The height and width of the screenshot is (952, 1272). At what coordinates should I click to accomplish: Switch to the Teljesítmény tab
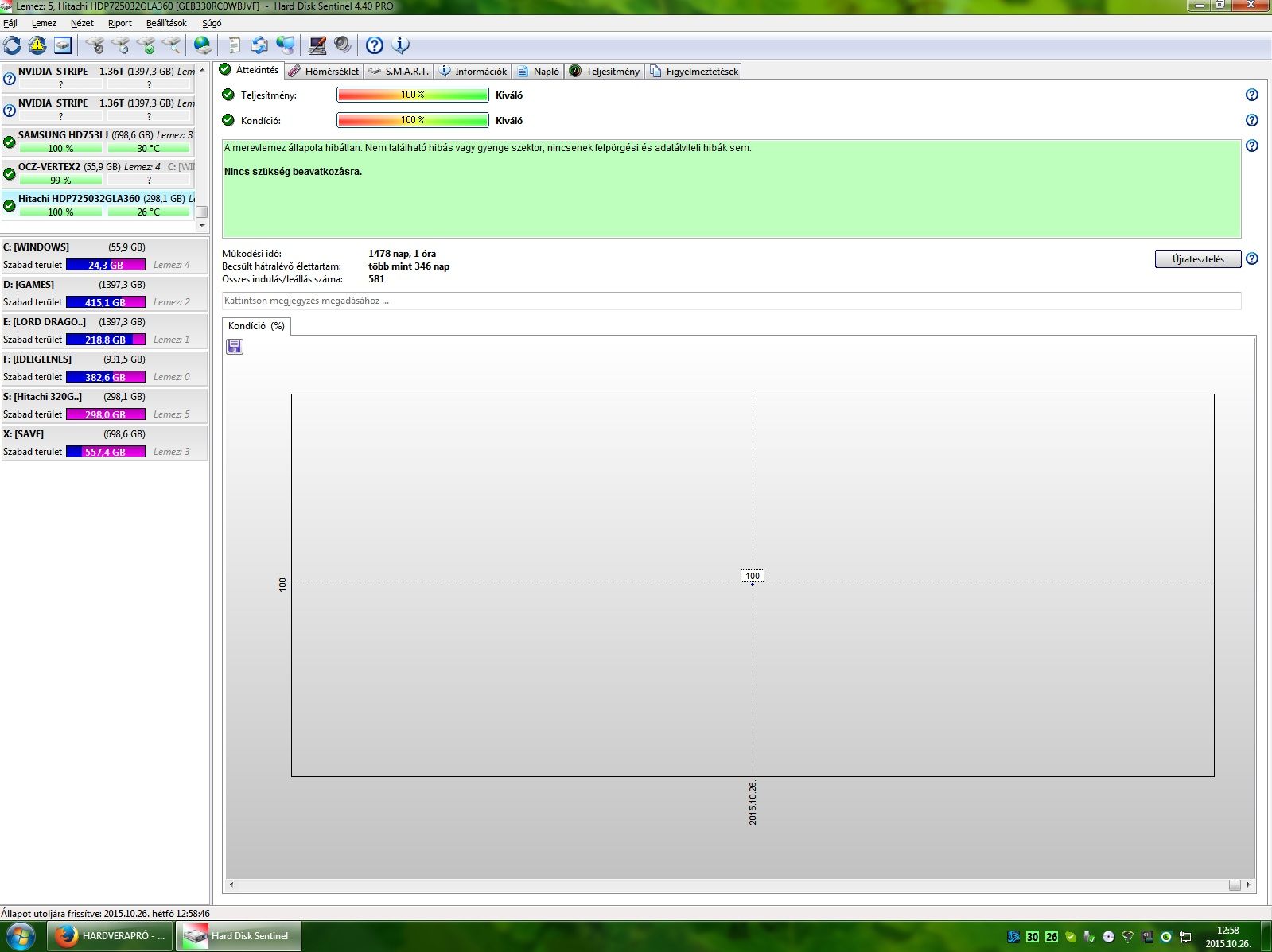[x=605, y=71]
